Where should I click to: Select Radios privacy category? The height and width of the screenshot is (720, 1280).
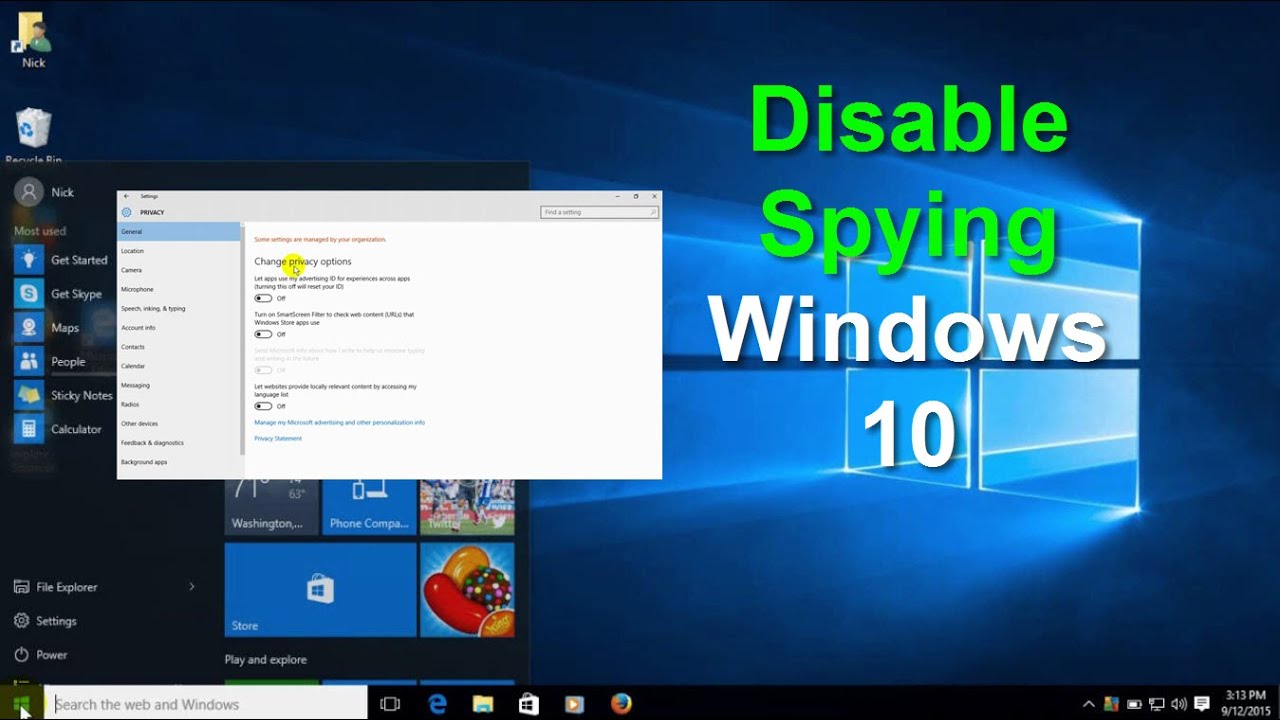[178, 404]
